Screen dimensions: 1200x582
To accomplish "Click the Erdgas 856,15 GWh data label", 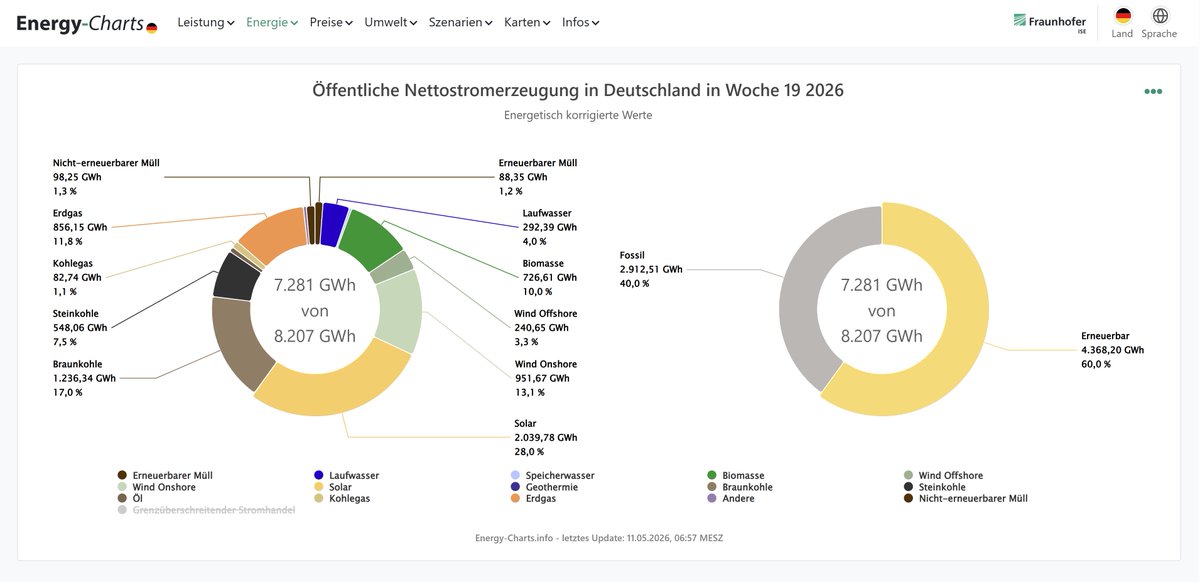I will [80, 227].
